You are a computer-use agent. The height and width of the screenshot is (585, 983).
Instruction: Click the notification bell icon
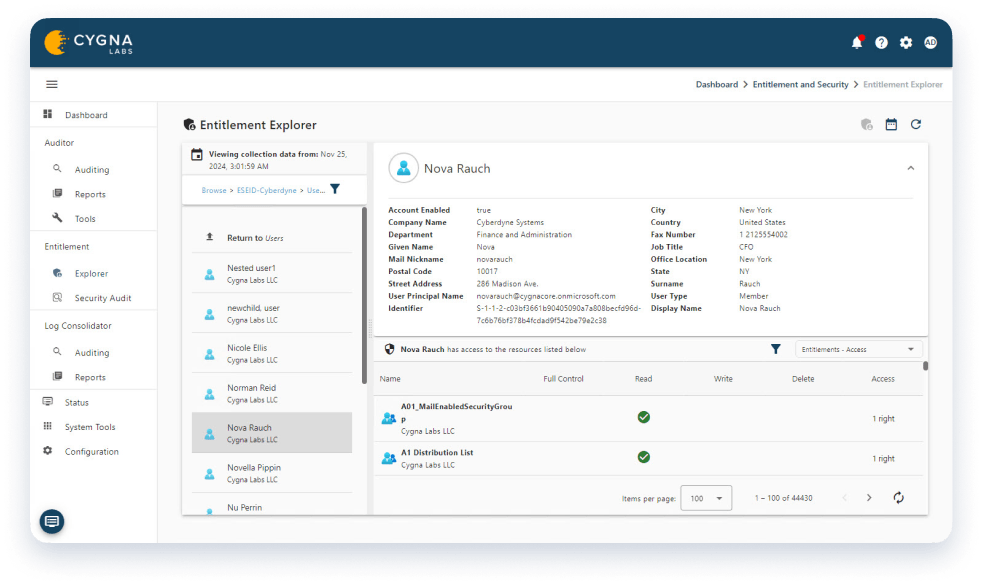tap(856, 42)
